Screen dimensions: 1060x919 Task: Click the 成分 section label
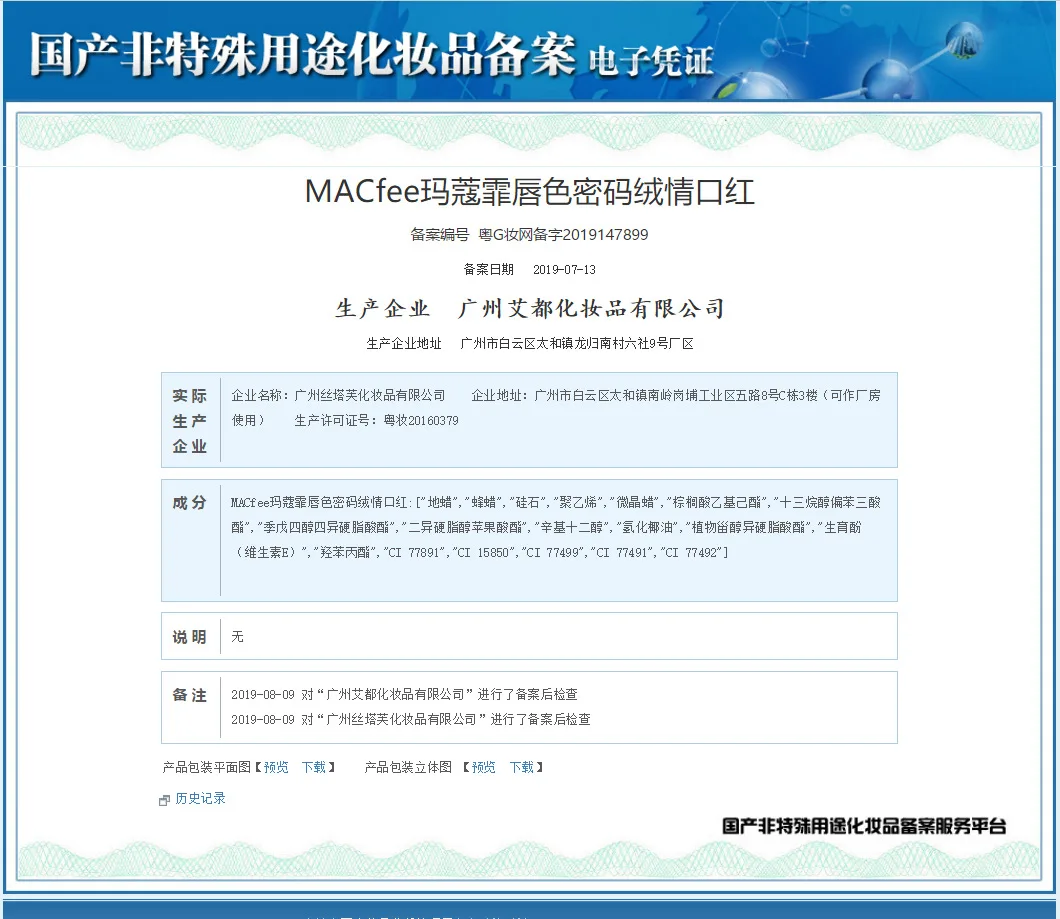[x=190, y=502]
